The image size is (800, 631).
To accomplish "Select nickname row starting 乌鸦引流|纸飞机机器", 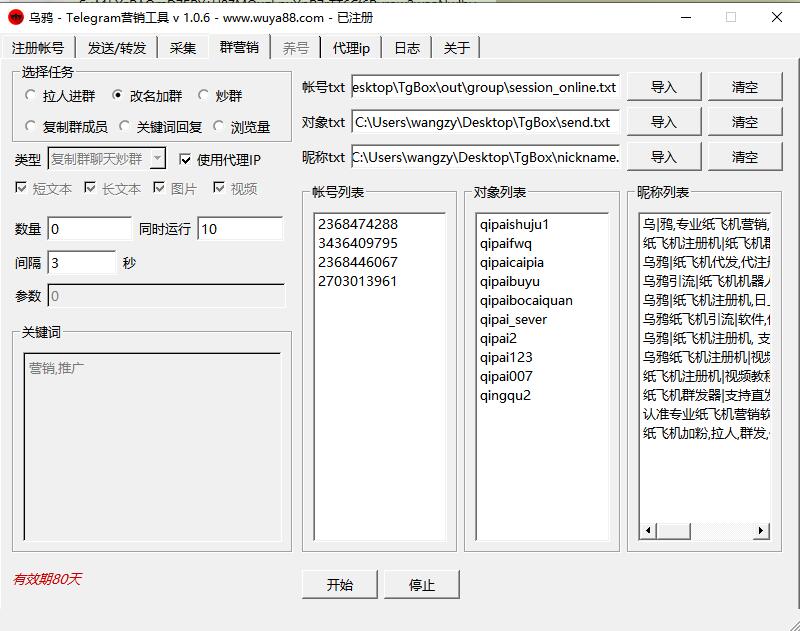I will point(706,281).
